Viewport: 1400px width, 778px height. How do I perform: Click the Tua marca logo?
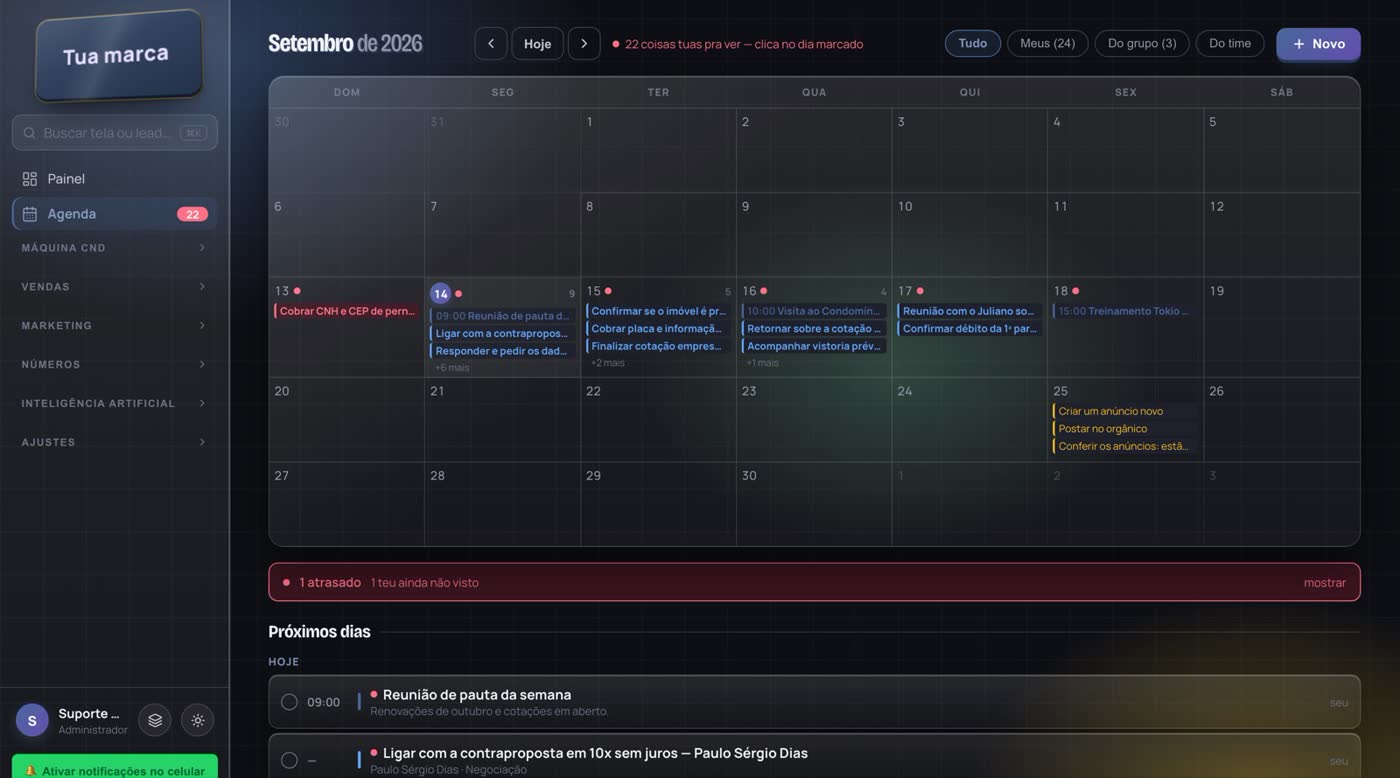[x=118, y=56]
